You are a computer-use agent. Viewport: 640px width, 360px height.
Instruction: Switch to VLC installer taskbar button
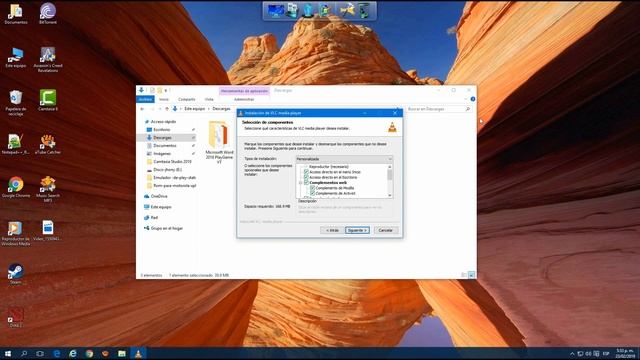coord(138,353)
